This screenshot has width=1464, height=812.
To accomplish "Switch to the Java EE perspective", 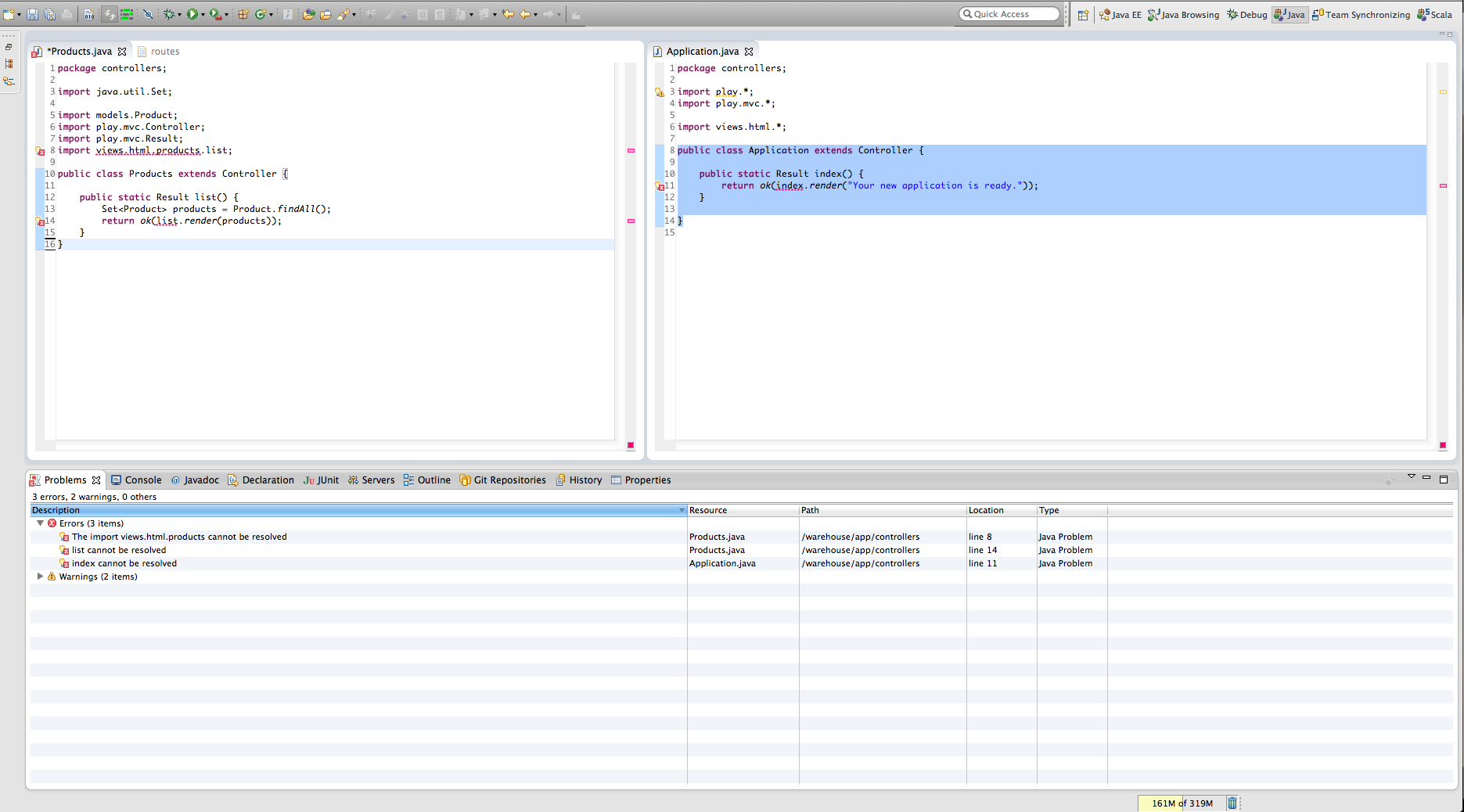I will [x=1120, y=15].
